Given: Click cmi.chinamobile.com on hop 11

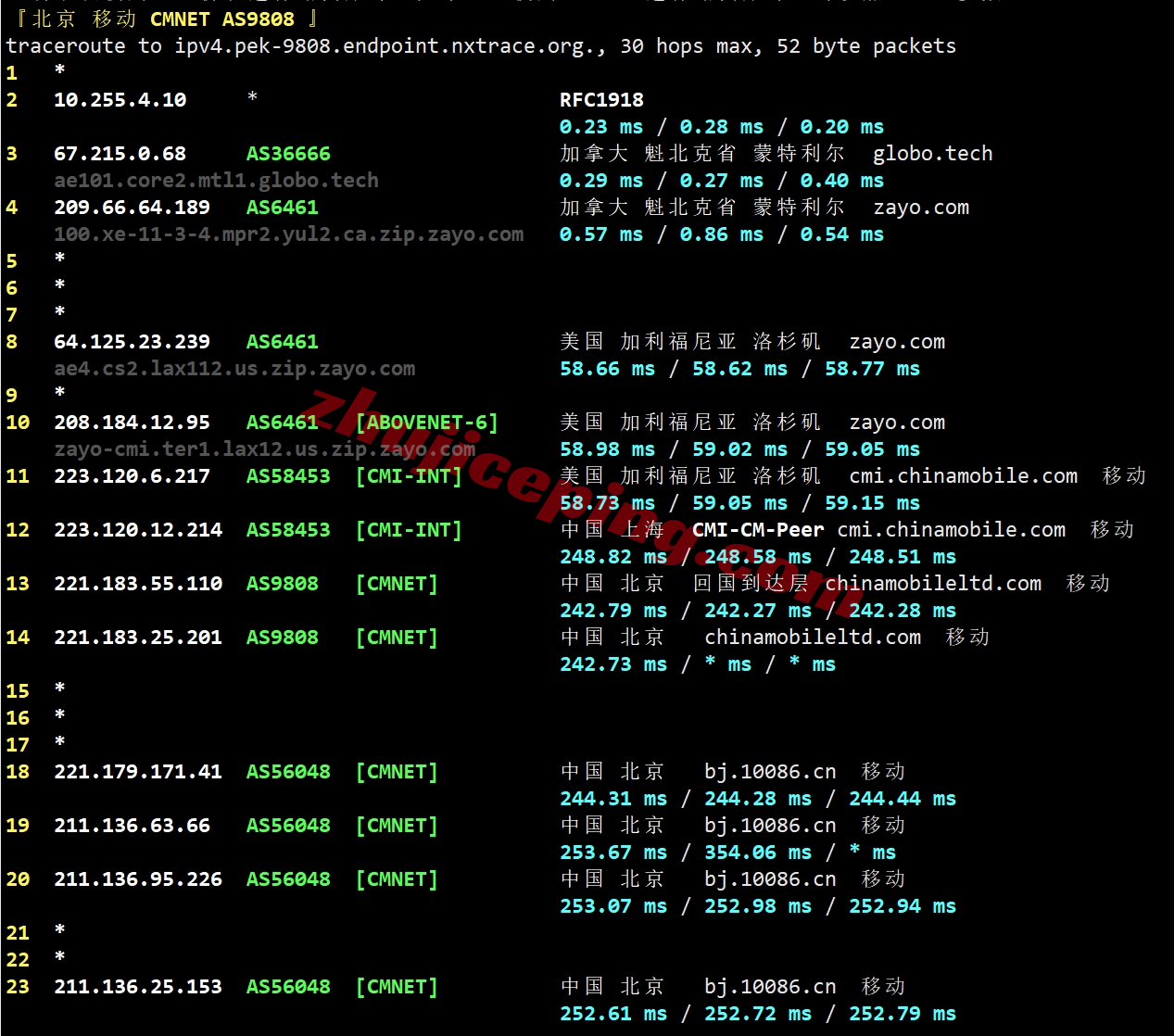Looking at the screenshot, I should (x=964, y=476).
